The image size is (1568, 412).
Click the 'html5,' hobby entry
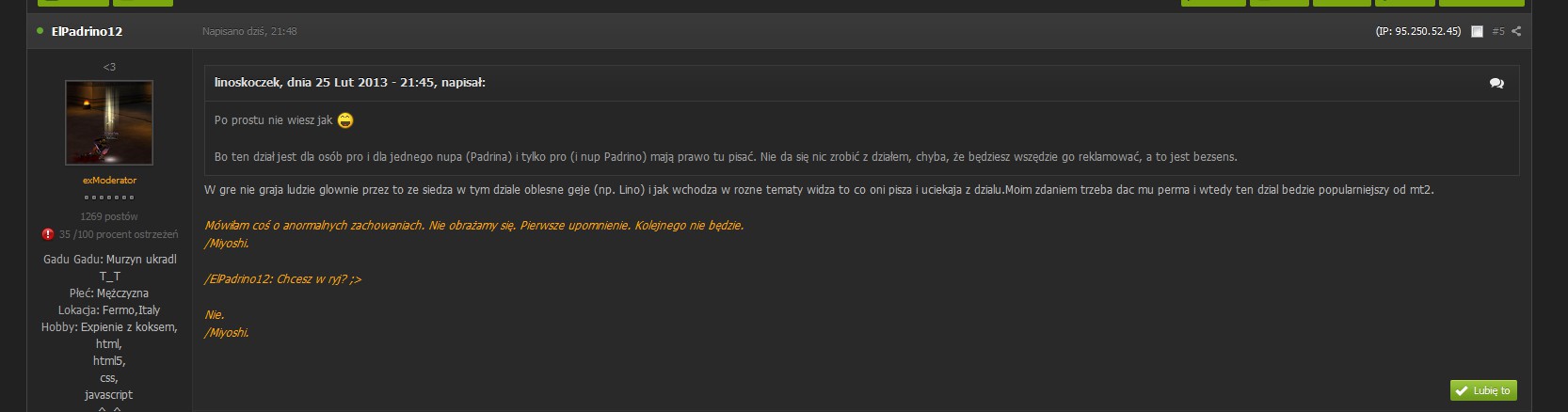point(109,360)
